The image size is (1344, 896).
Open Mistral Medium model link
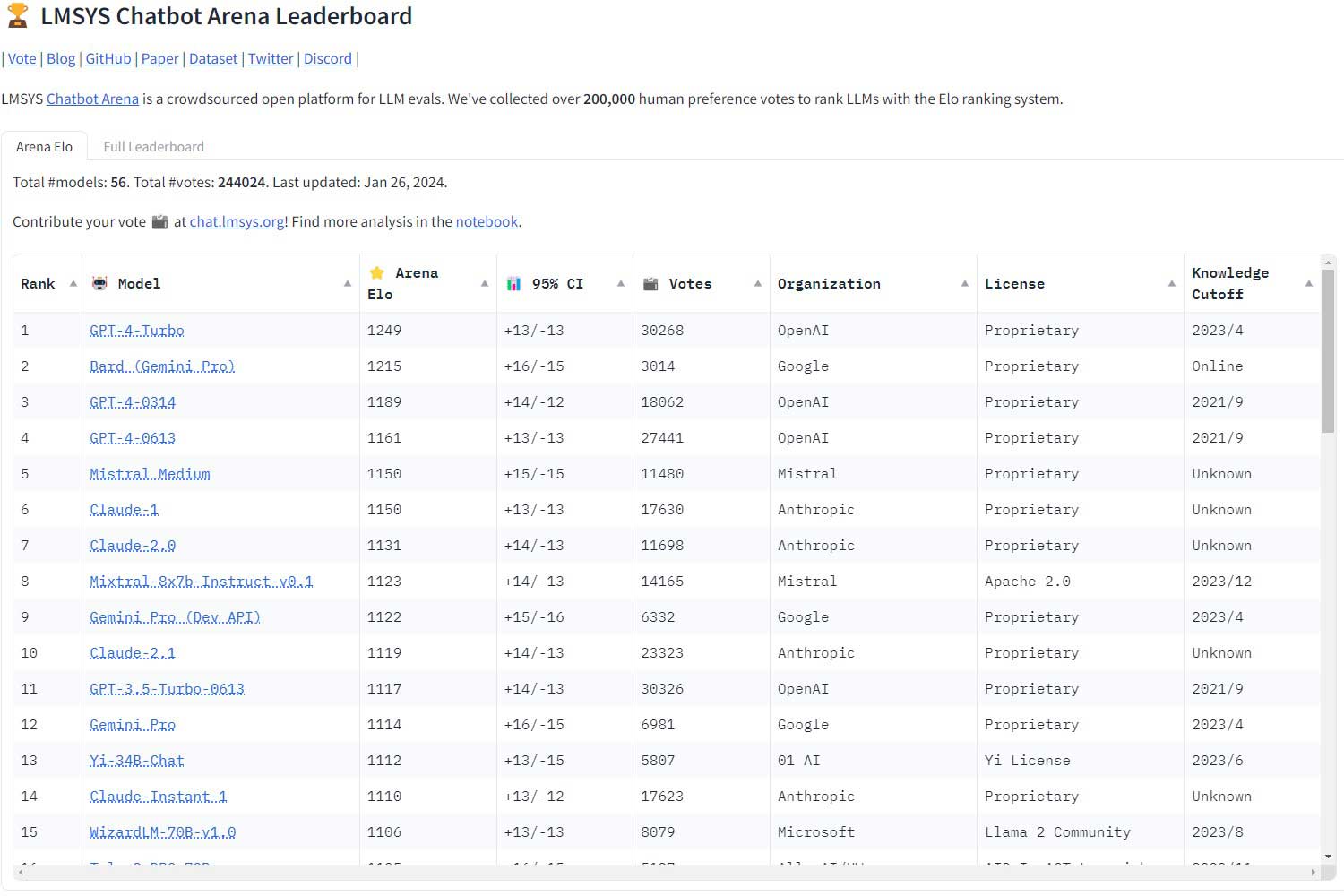click(x=150, y=474)
